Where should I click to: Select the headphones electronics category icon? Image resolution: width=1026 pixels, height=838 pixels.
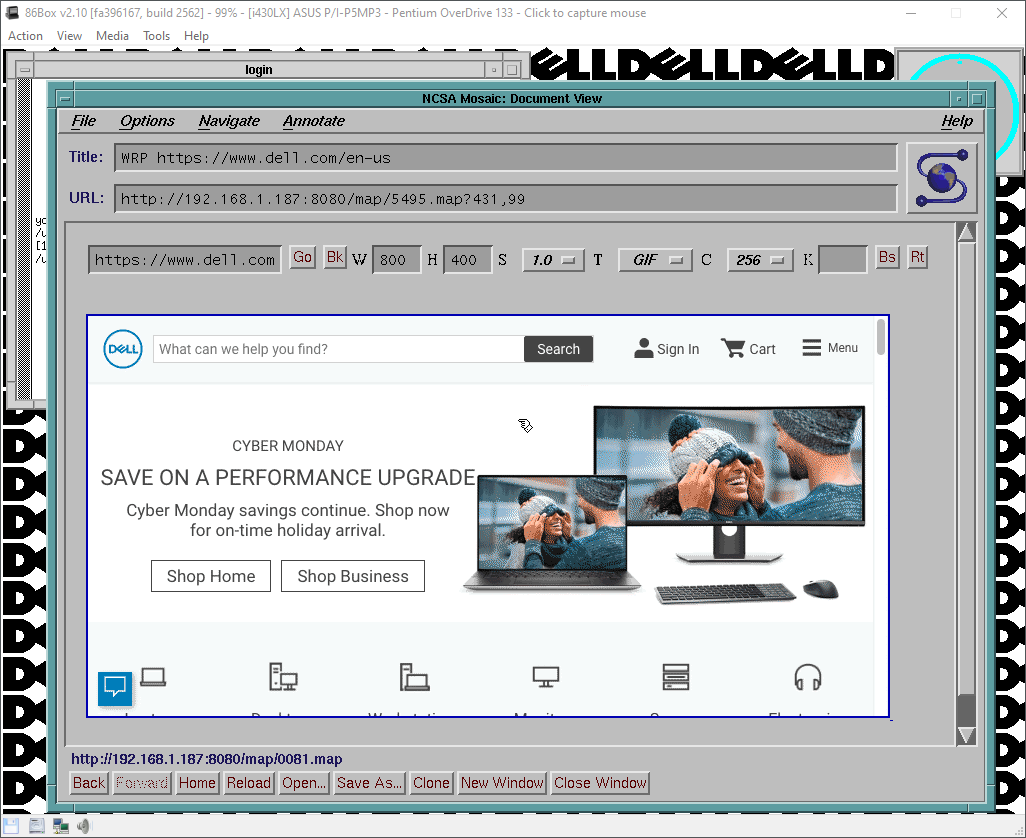(x=807, y=677)
